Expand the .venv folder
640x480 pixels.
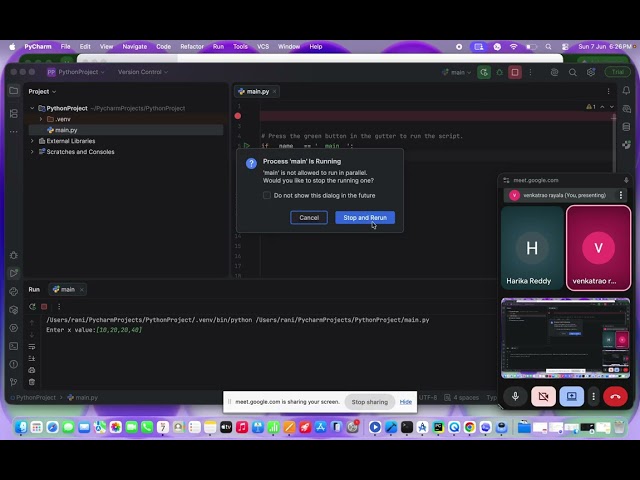[x=41, y=119]
